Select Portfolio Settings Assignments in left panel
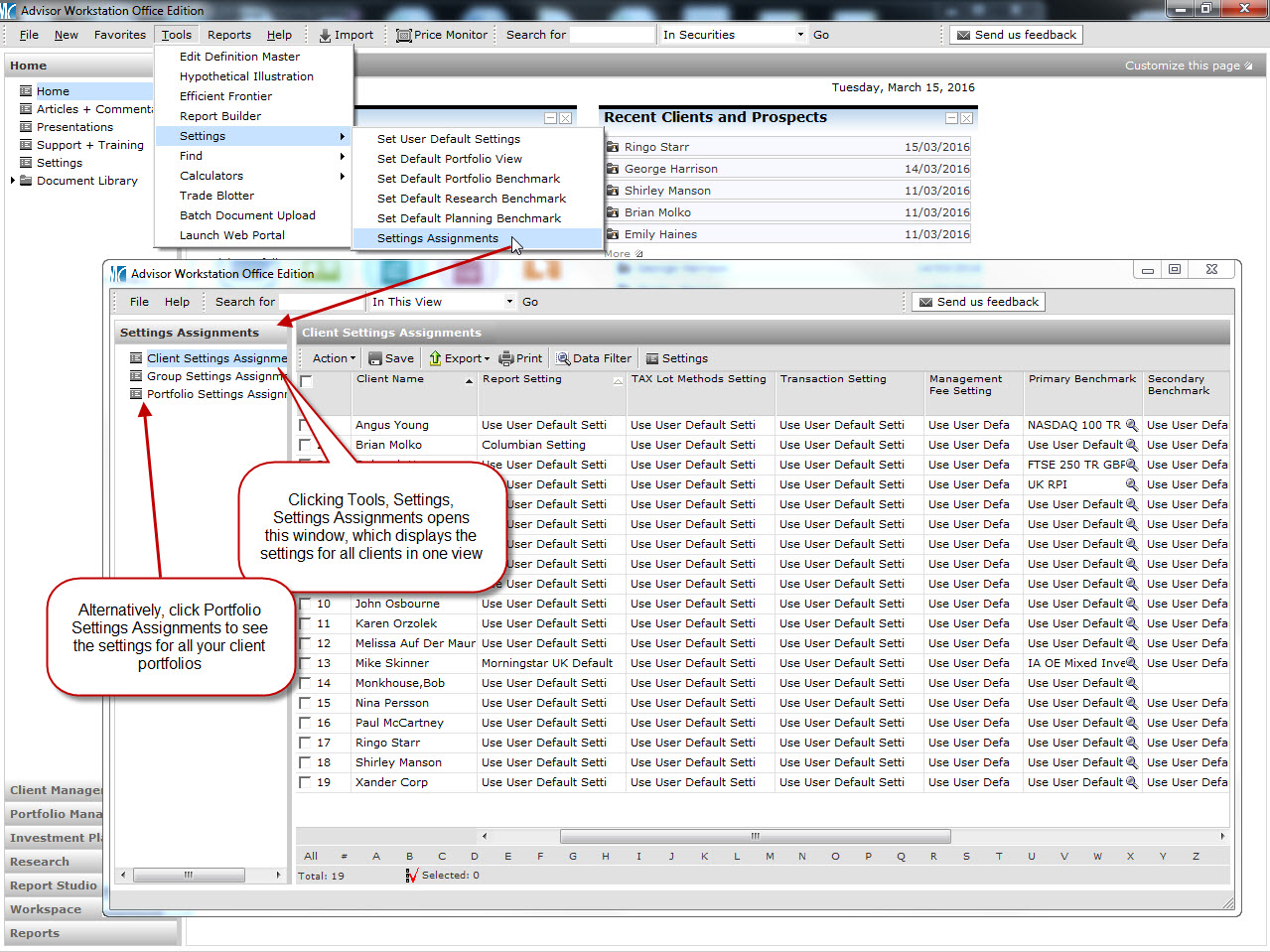This screenshot has height=952, width=1270. tap(215, 394)
